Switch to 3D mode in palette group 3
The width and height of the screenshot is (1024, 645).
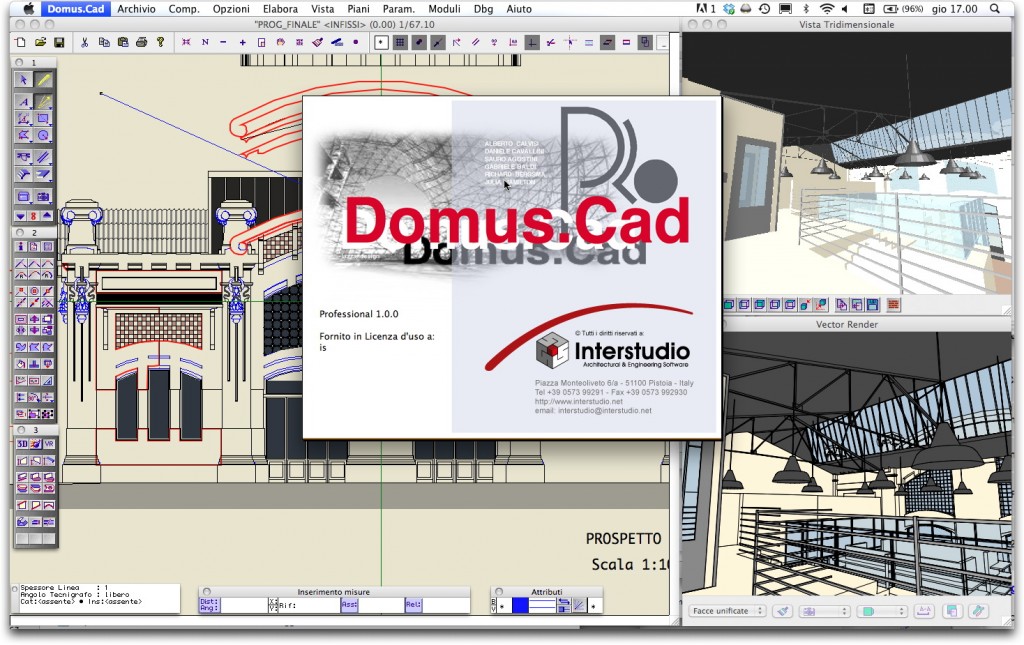(22, 444)
